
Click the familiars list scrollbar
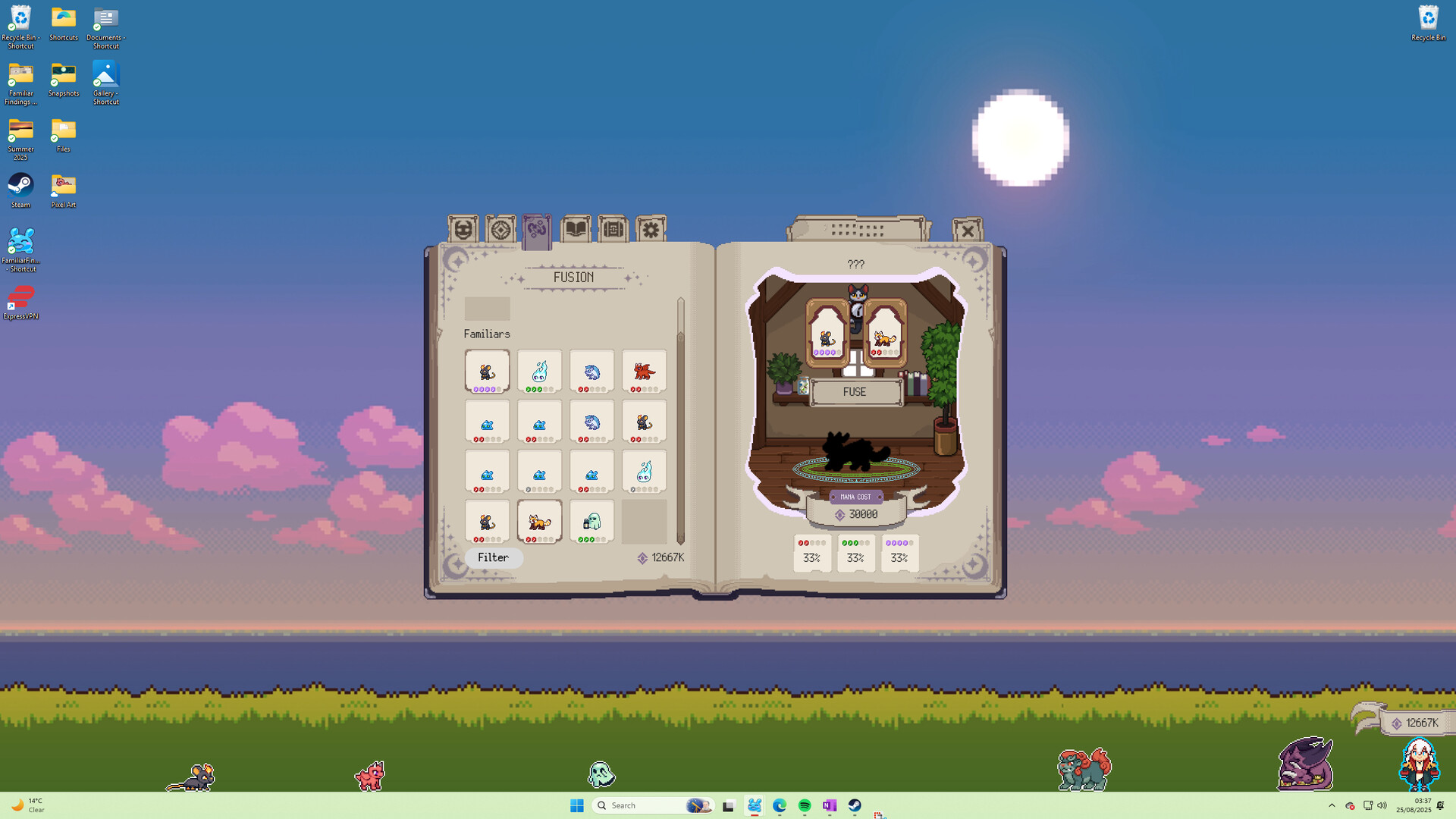pos(680,421)
